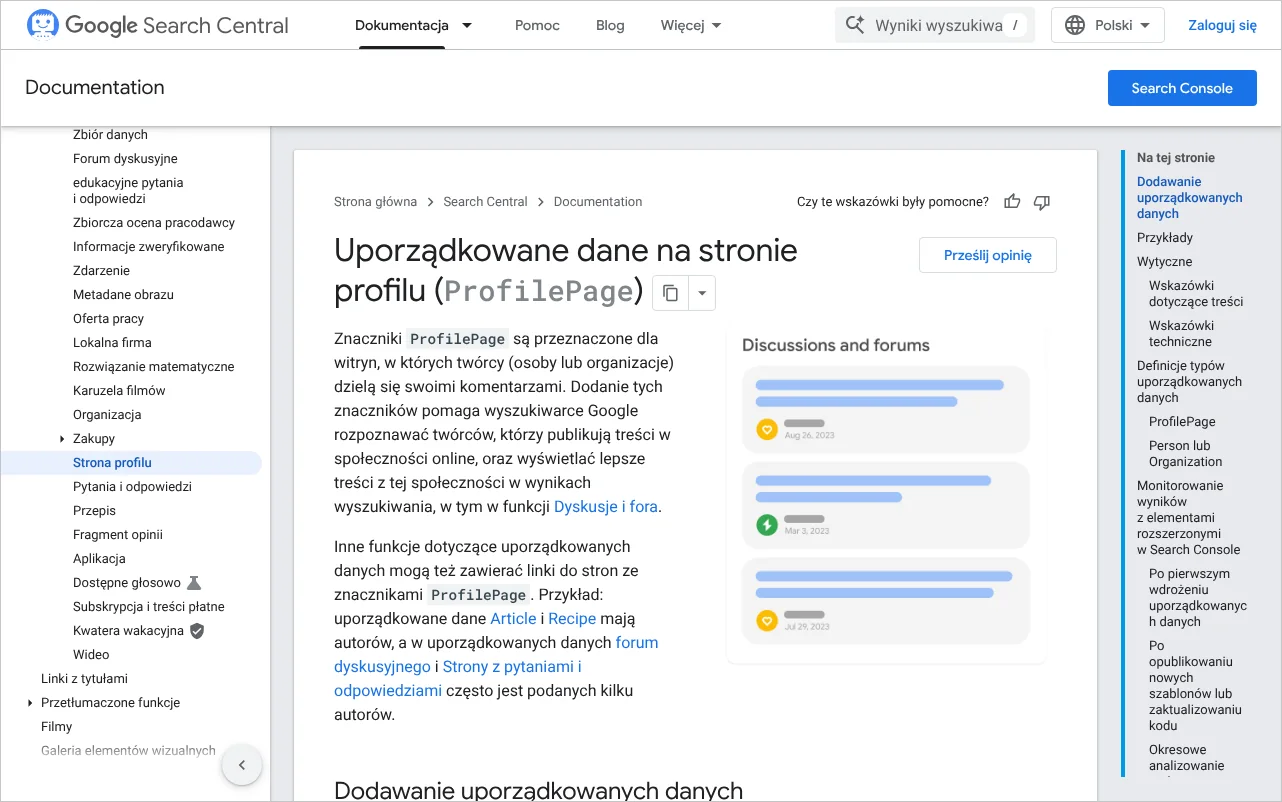Viewport: 1282px width, 802px height.
Task: Select Fragment opinii in the sidebar
Action: 118,535
